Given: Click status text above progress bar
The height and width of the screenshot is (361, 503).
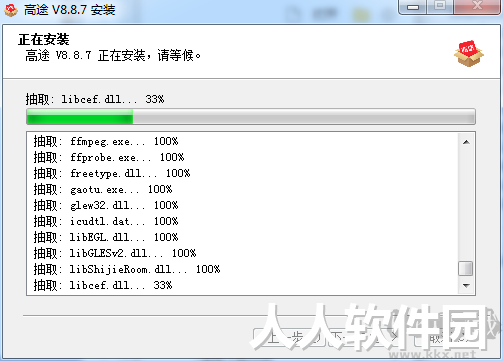Looking at the screenshot, I should (x=95, y=99).
